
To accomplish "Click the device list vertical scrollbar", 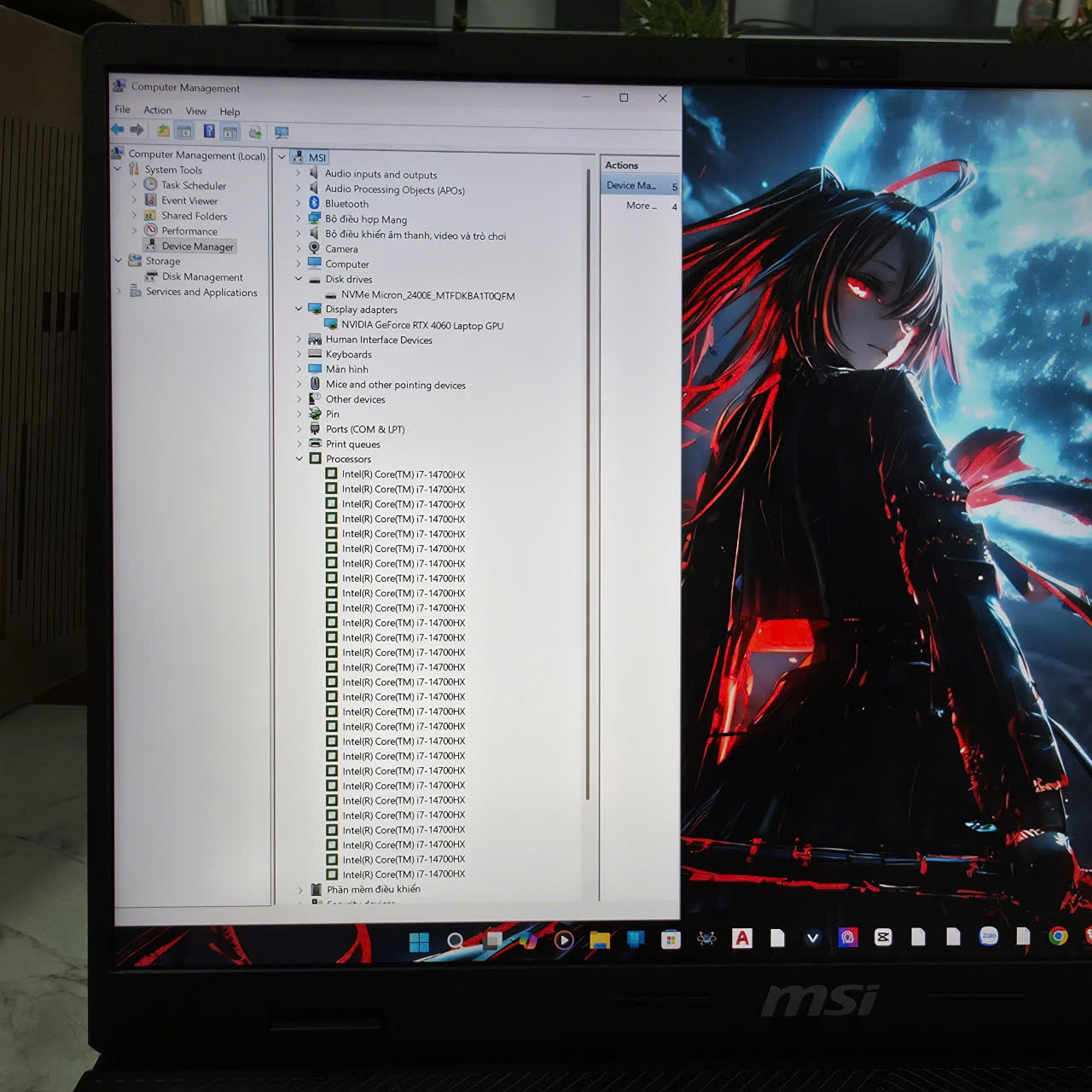I will 588,482.
